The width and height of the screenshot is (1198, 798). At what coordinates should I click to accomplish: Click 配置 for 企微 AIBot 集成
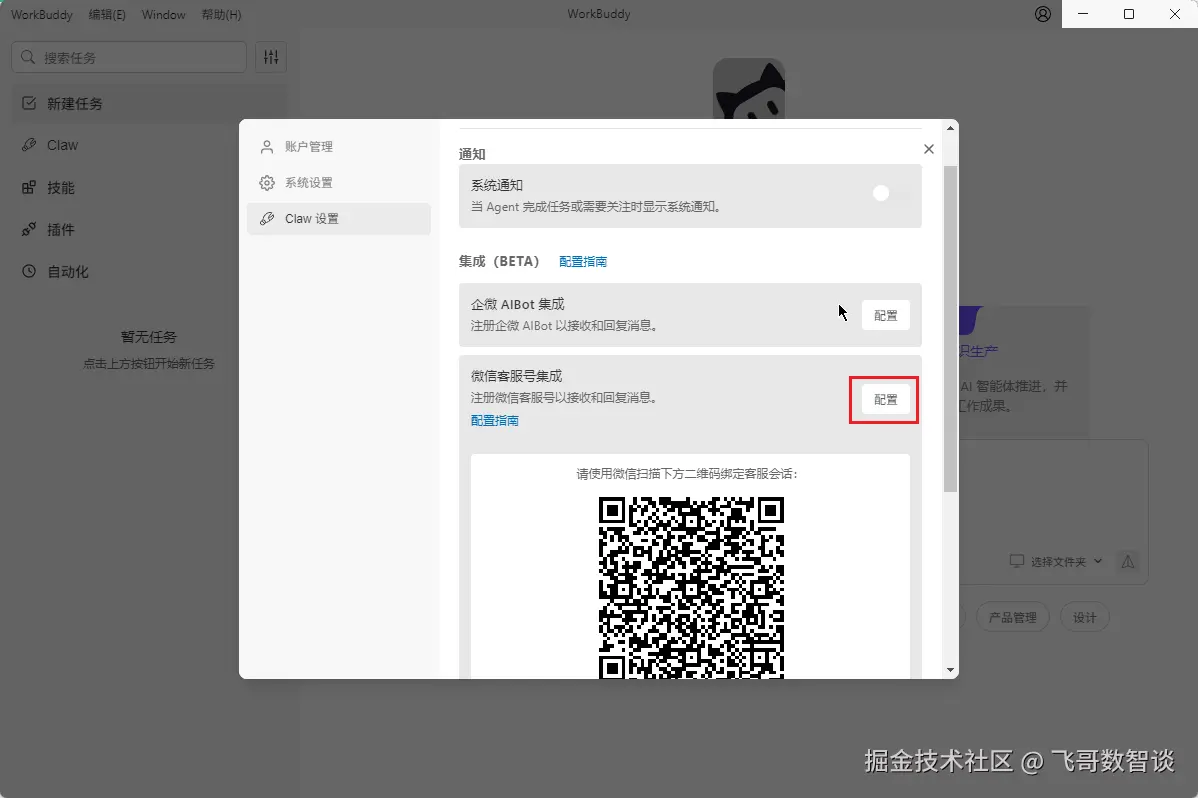click(x=886, y=316)
